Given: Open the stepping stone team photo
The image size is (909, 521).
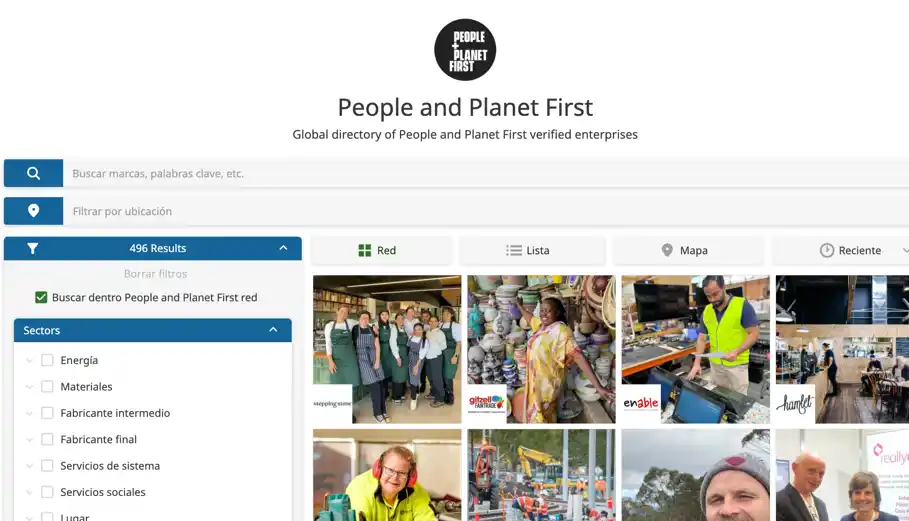Looking at the screenshot, I should pos(387,349).
